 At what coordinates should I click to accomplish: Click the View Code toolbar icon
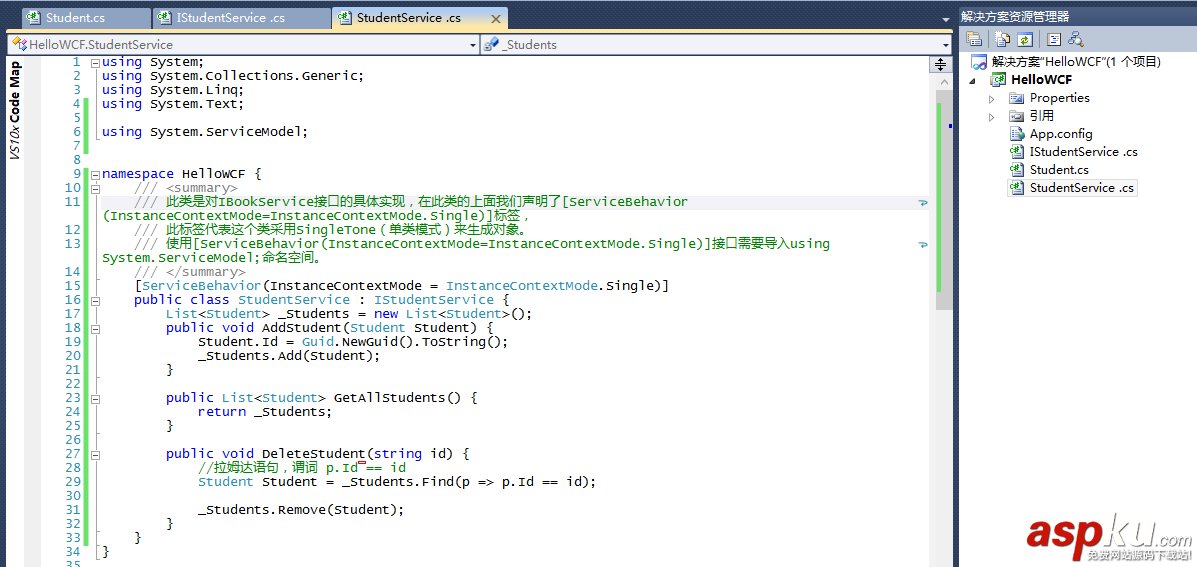tap(1054, 39)
